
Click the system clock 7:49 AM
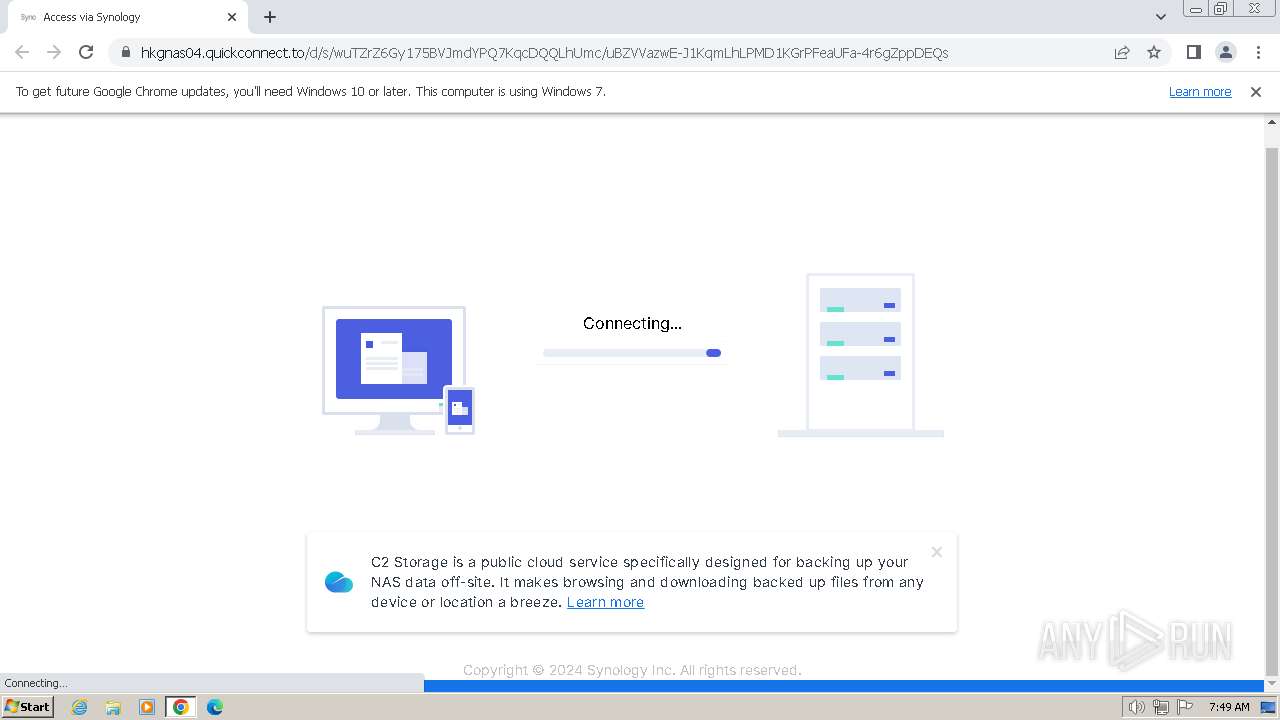click(x=1229, y=707)
